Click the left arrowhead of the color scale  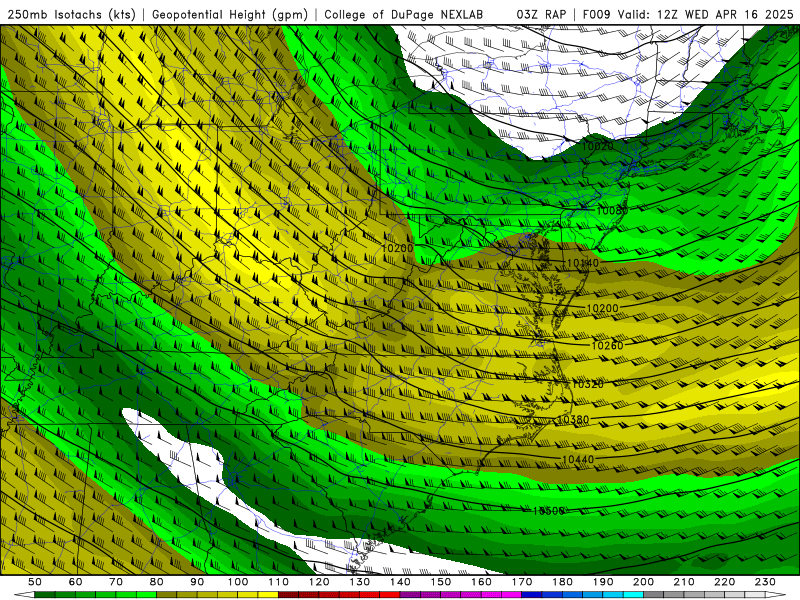(24, 595)
